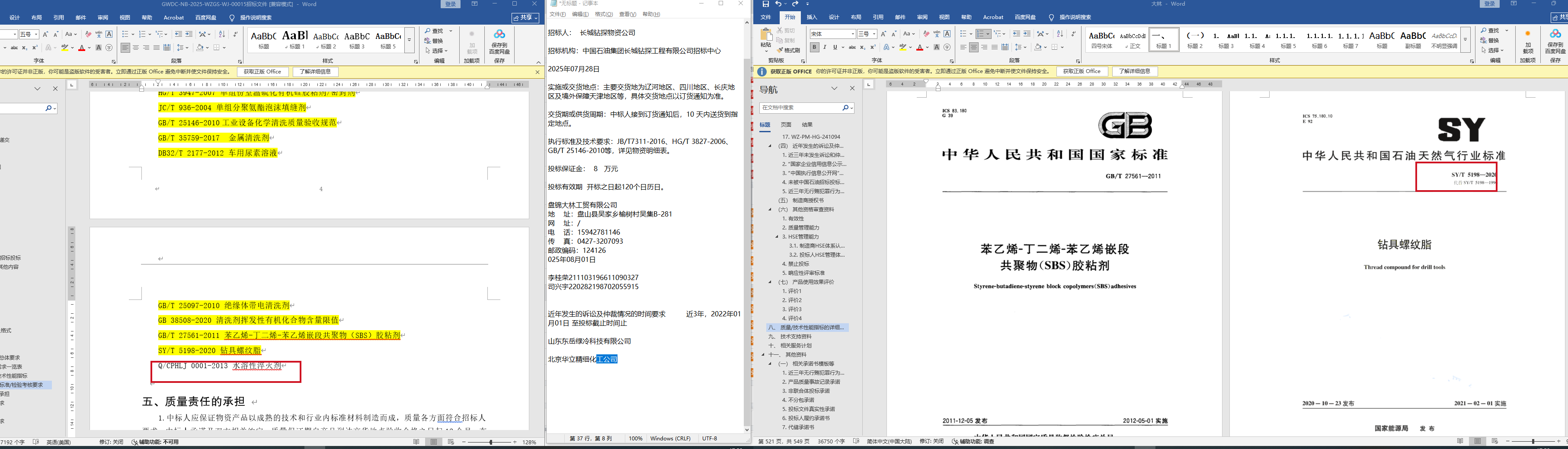This screenshot has height=449, width=1568.
Task: Click Cut in right Word window clipboard group
Action: [x=787, y=30]
